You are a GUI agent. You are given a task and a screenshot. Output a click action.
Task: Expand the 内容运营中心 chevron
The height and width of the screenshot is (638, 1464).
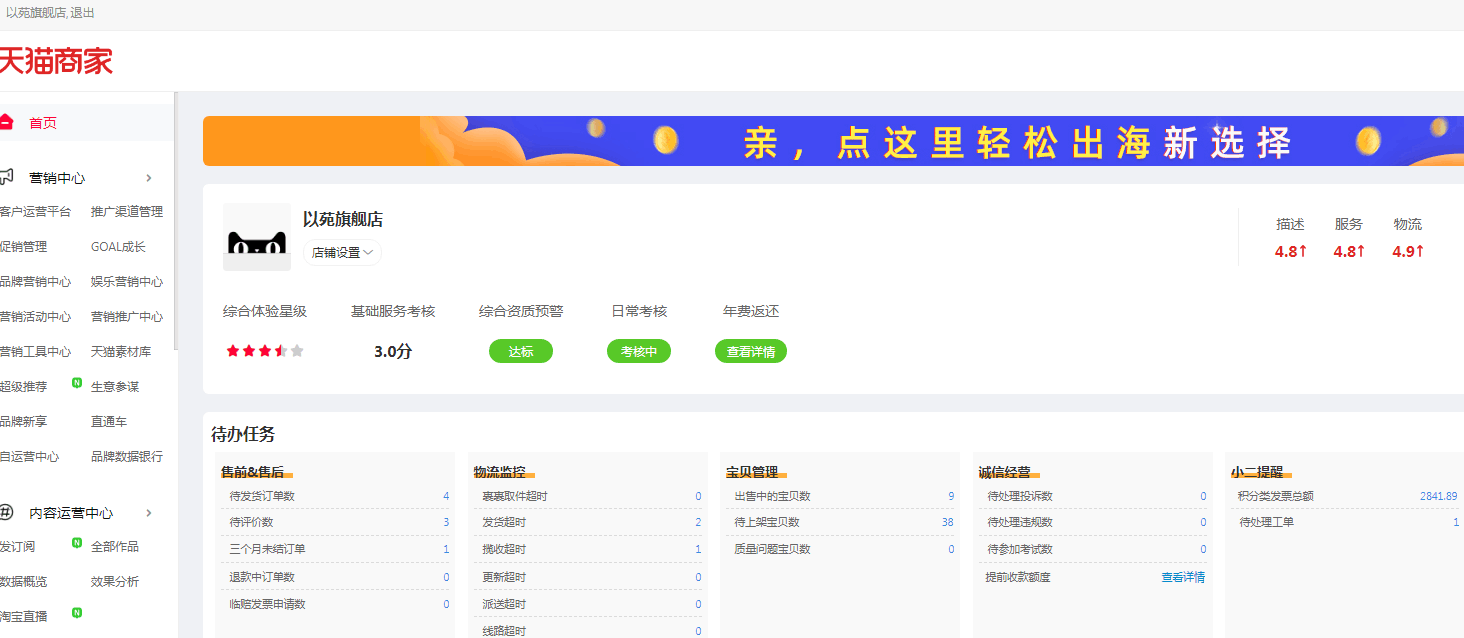point(149,513)
